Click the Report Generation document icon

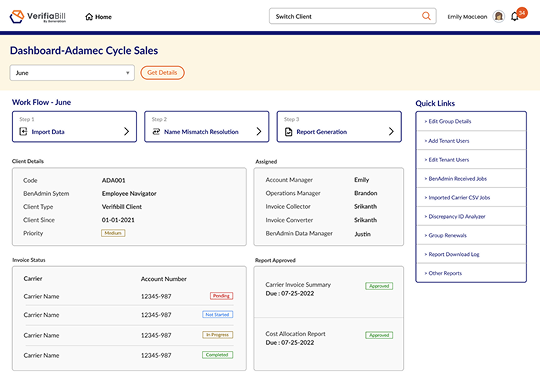[289, 132]
